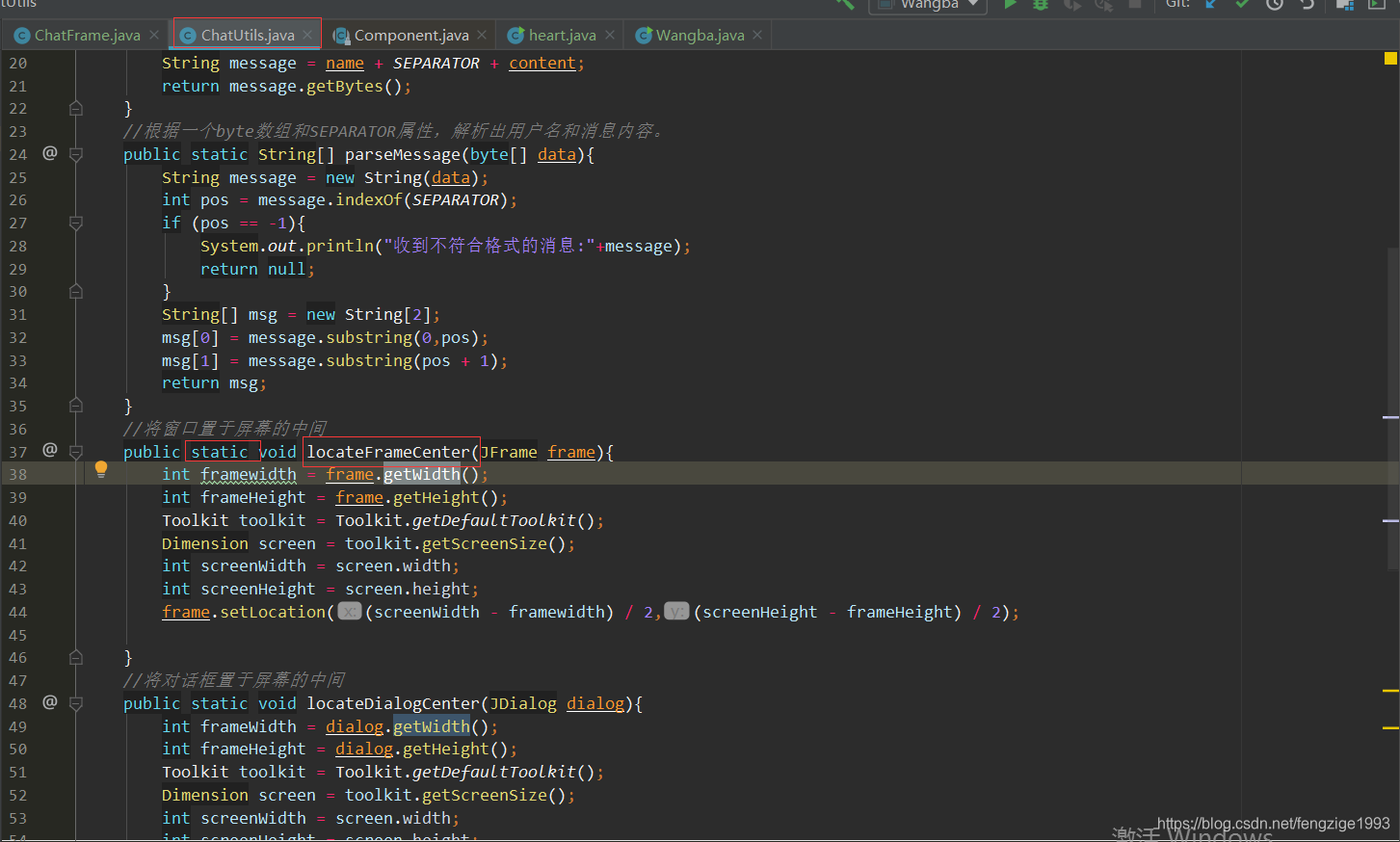Click the Run Anything icon at far right

(x=1378, y=4)
